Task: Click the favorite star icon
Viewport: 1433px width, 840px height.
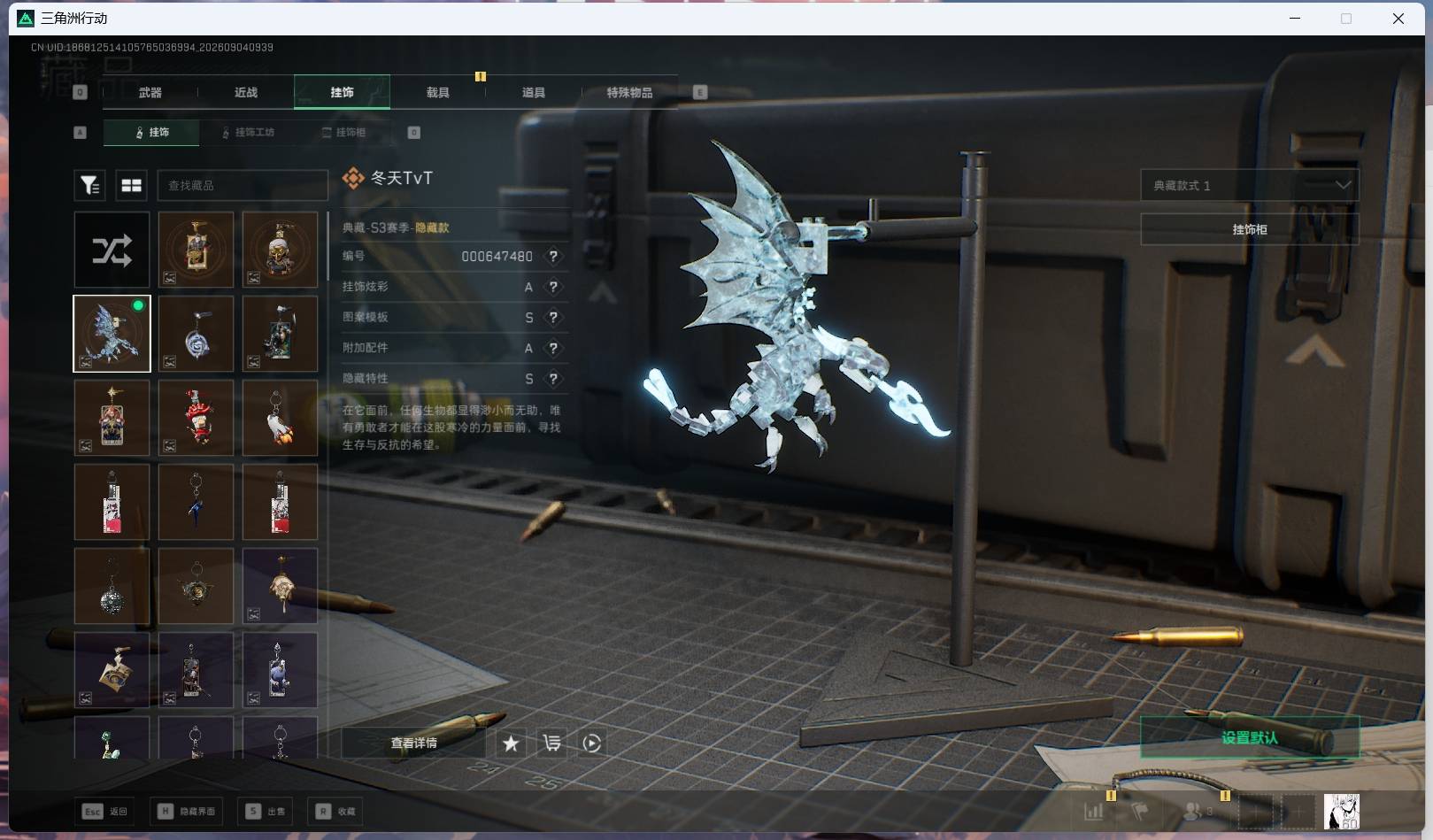Action: pyautogui.click(x=511, y=744)
